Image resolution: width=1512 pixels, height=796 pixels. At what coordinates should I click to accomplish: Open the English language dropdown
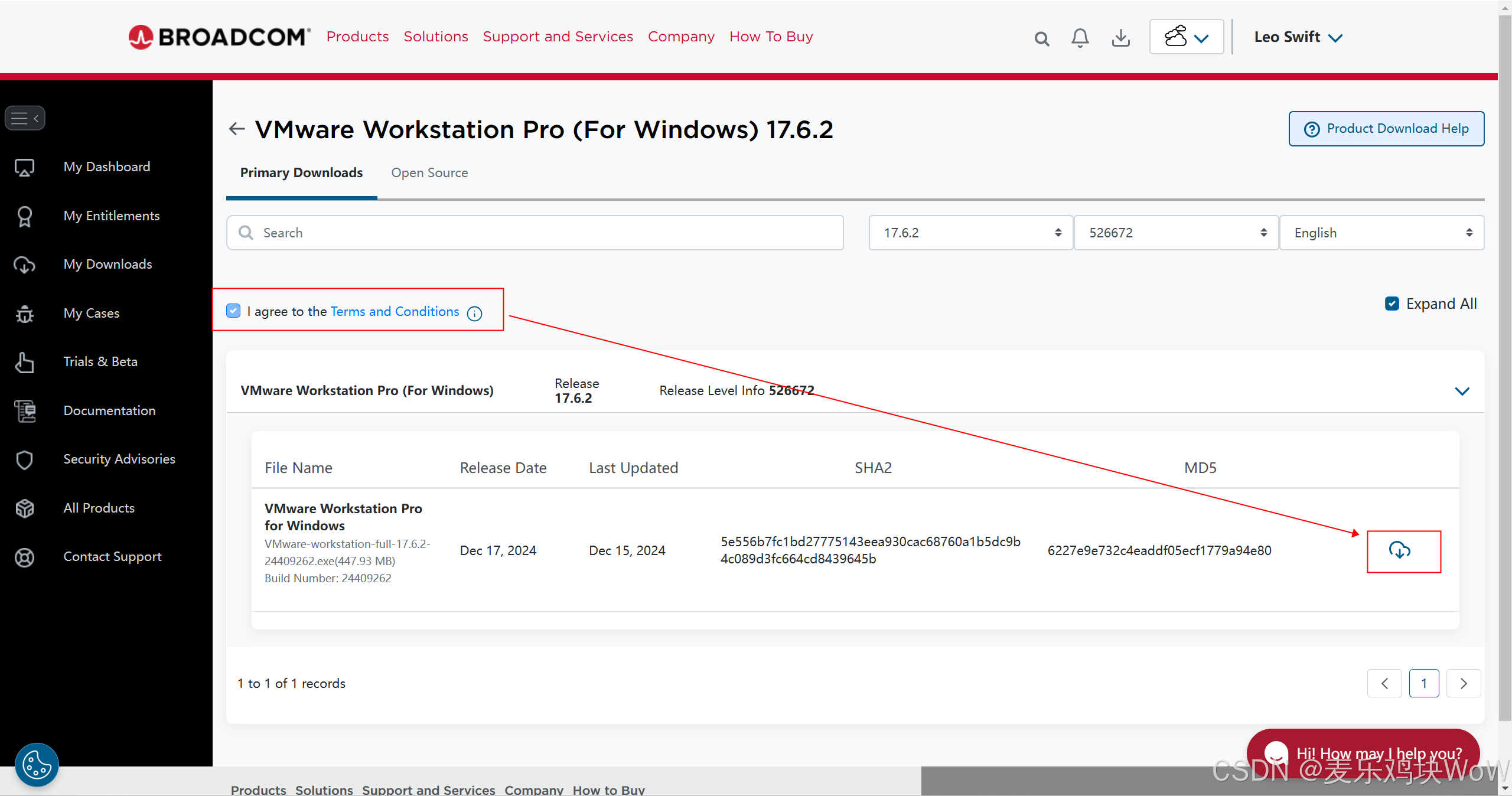(1381, 233)
